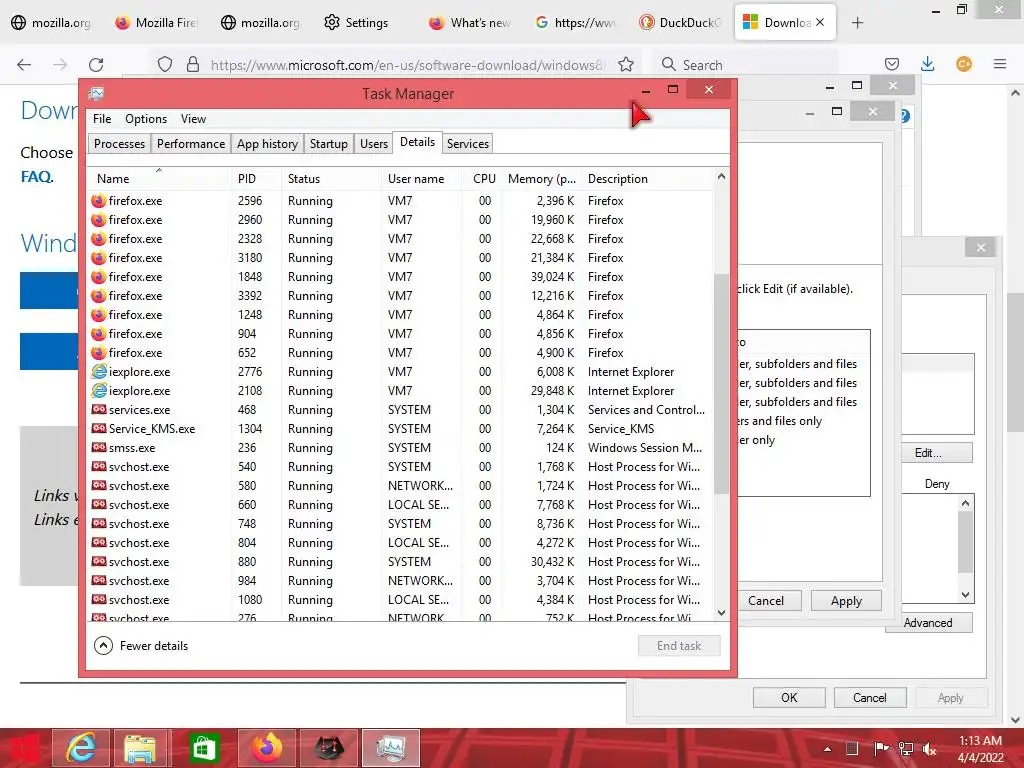Sort by Name column header
1024x768 pixels.
(159, 178)
